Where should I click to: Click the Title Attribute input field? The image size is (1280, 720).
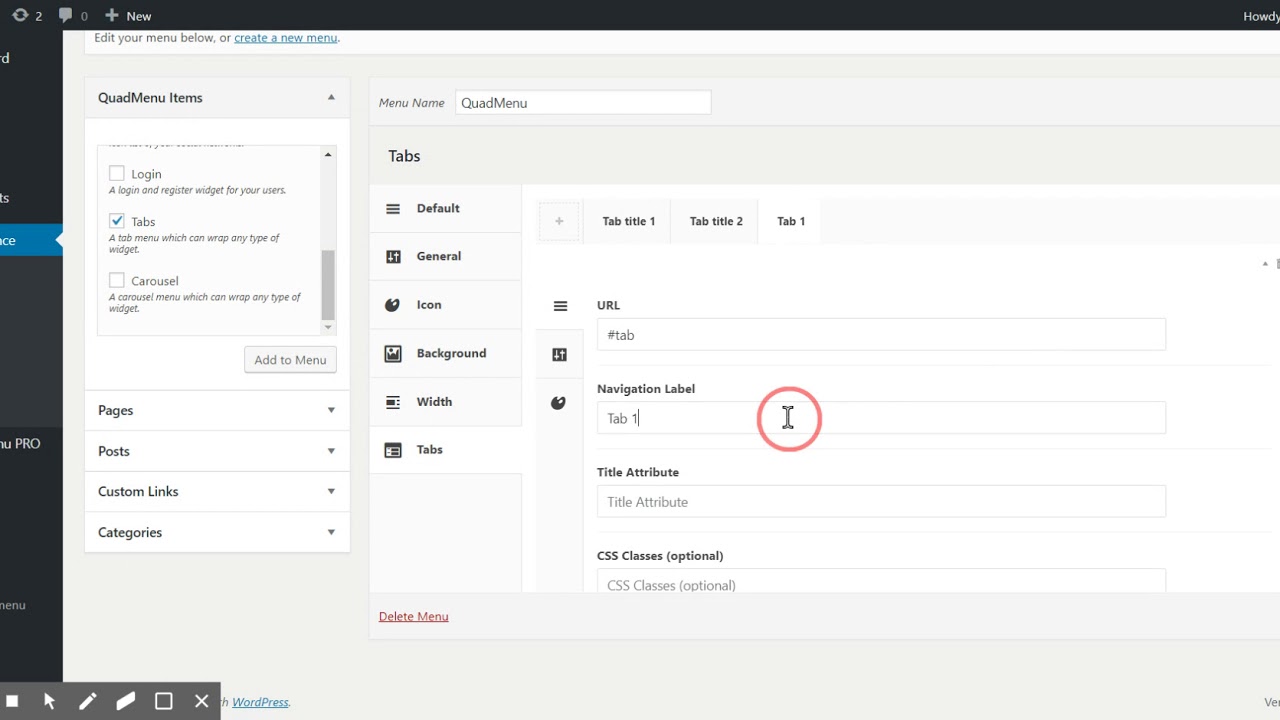tap(881, 502)
